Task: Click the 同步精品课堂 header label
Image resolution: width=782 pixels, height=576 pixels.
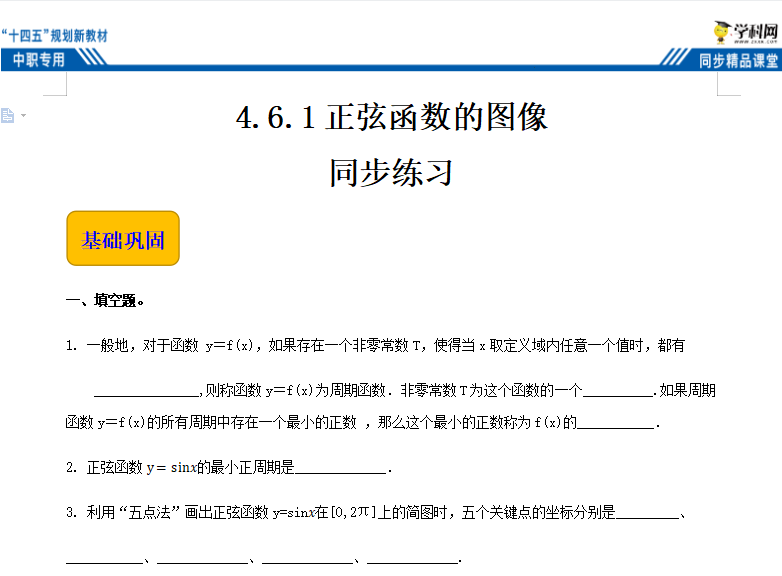Action: point(738,61)
